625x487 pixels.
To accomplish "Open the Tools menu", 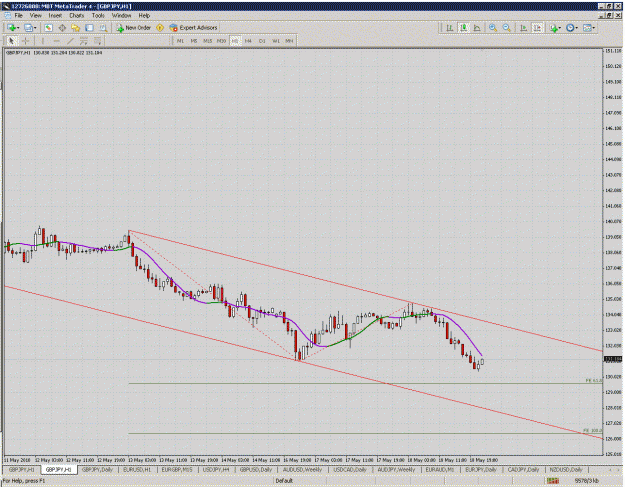I will [x=98, y=16].
